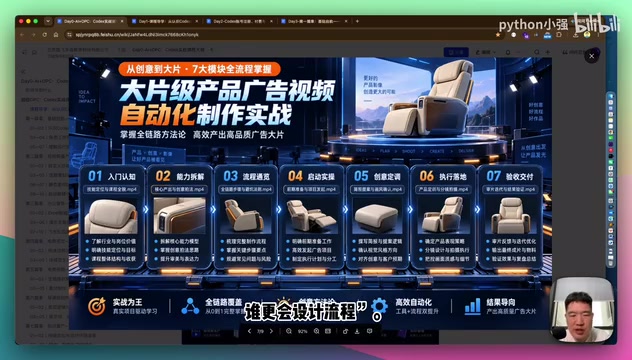Viewport: 632px width, 360px height.
Task: Click the 04 启动实操 module card image
Action: click(x=311, y=216)
